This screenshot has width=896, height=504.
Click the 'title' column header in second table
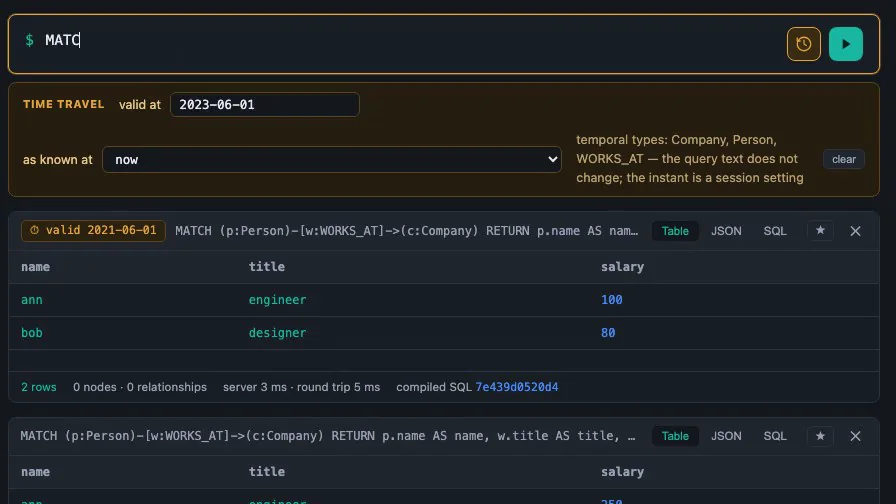266,472
